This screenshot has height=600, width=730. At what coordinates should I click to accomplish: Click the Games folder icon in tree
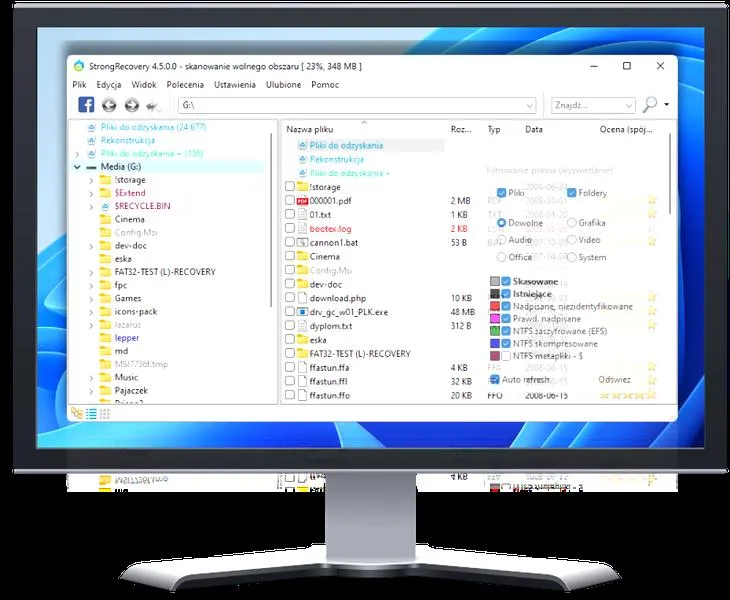pyautogui.click(x=105, y=298)
